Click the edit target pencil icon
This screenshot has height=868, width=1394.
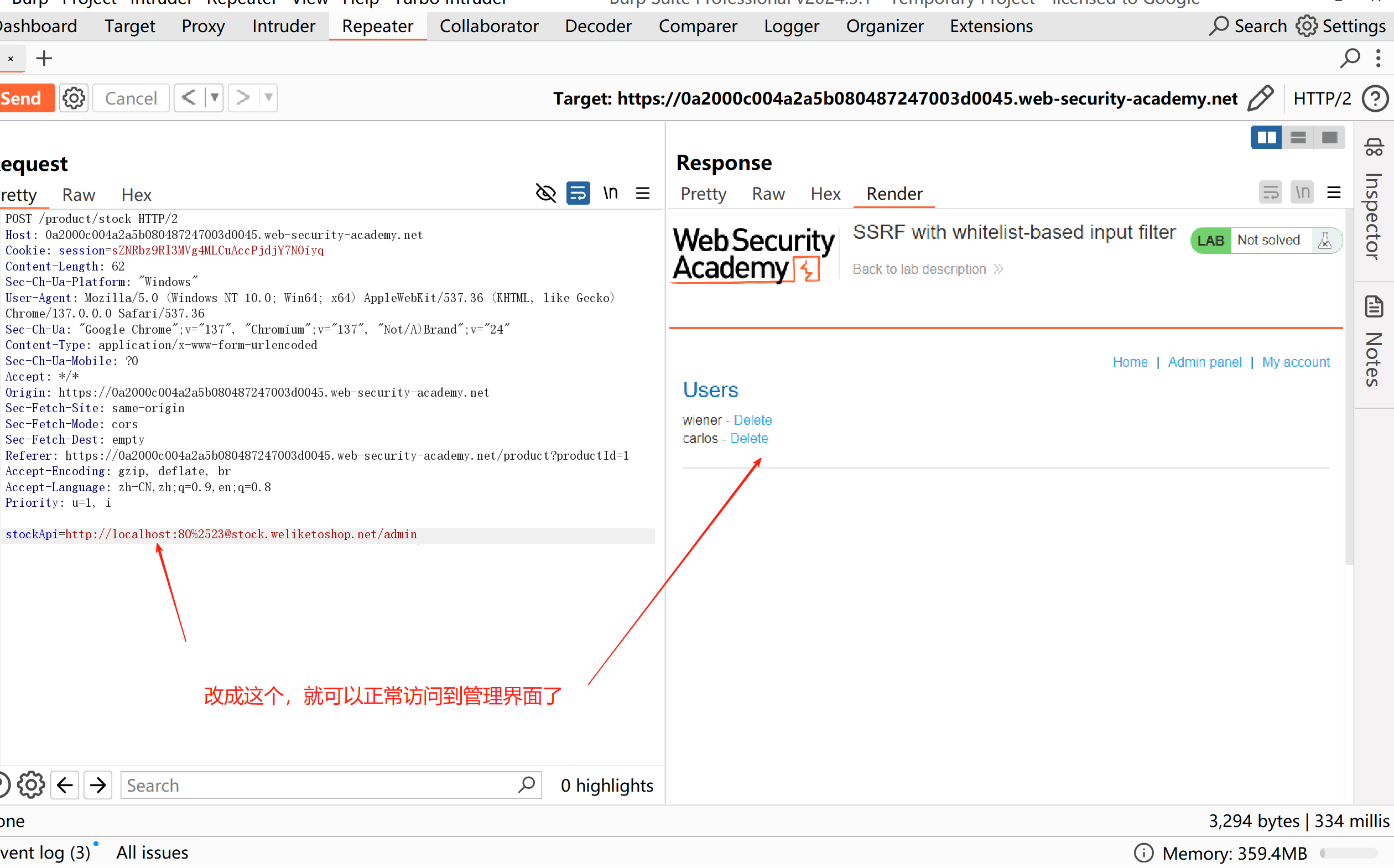click(1260, 98)
